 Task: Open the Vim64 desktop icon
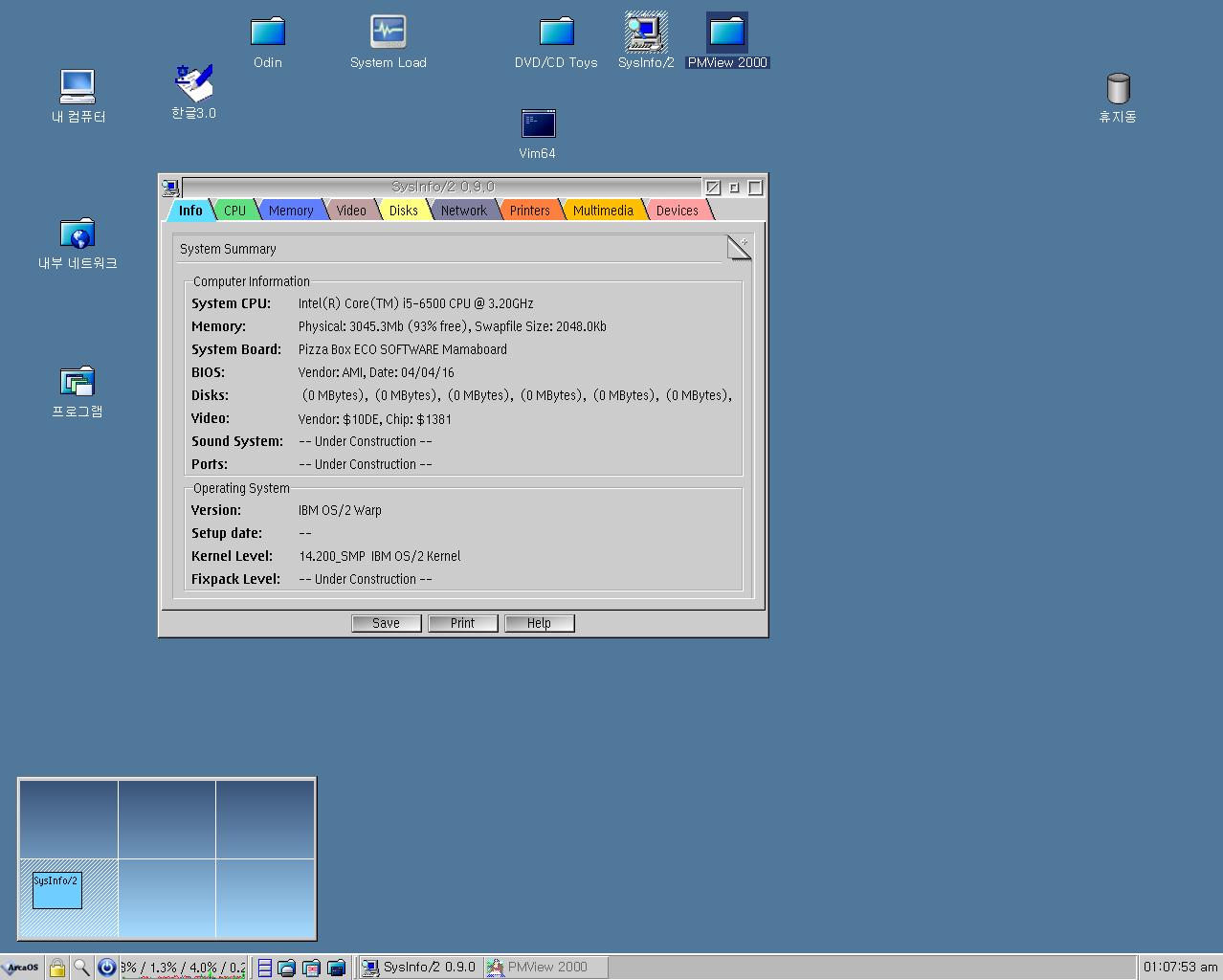pyautogui.click(x=538, y=123)
